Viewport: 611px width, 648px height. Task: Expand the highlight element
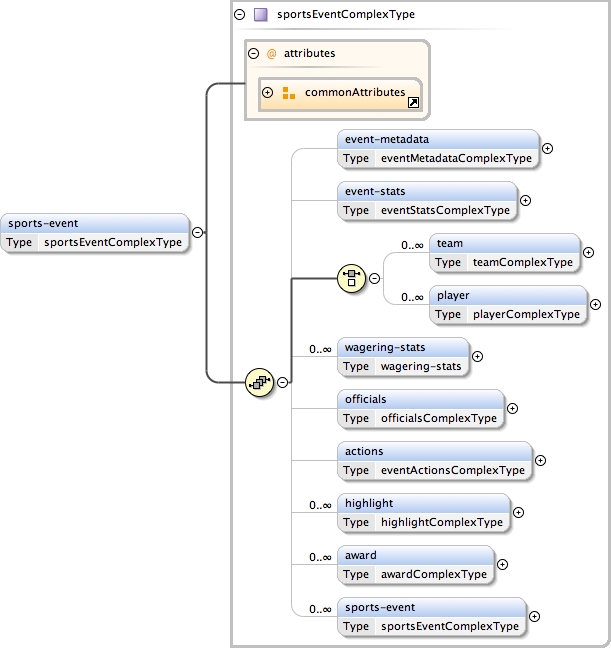518,512
